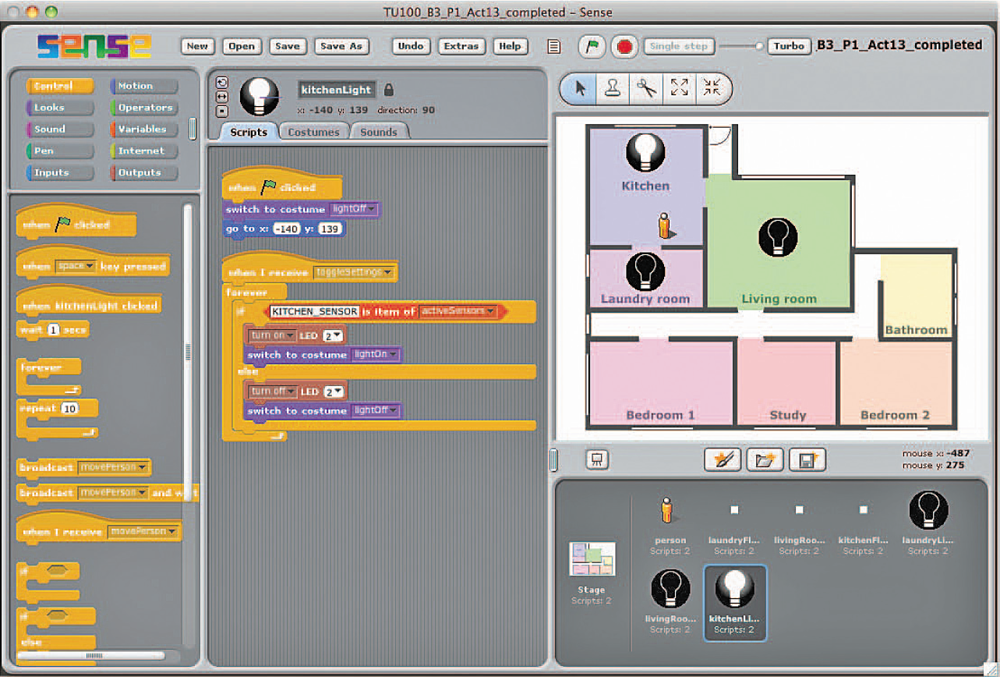Switch to the Sounds tab

pyautogui.click(x=378, y=132)
